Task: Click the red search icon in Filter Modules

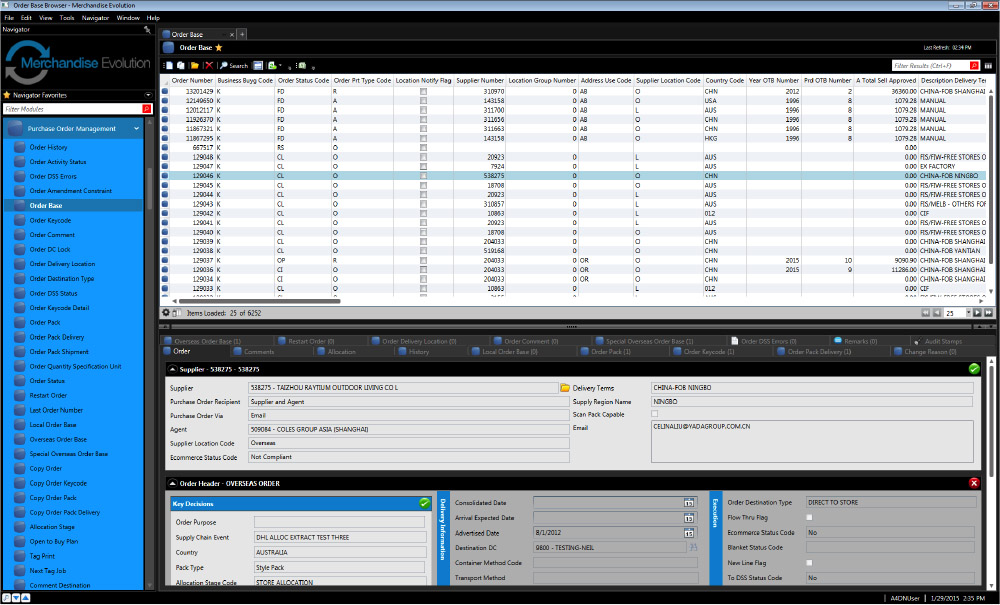Action: [x=147, y=109]
